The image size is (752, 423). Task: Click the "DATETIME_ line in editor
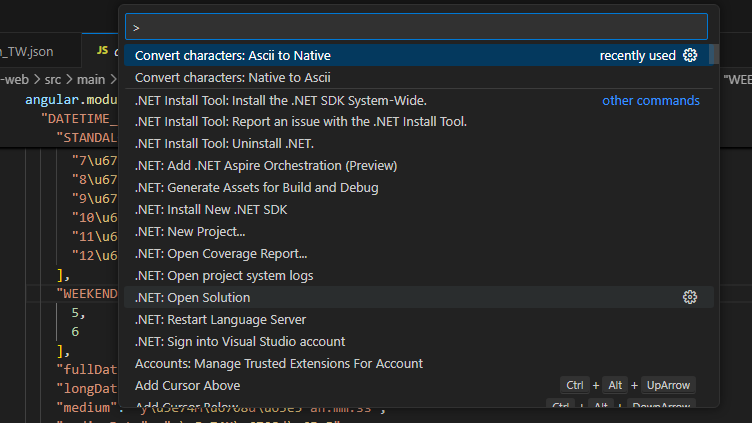point(79,119)
